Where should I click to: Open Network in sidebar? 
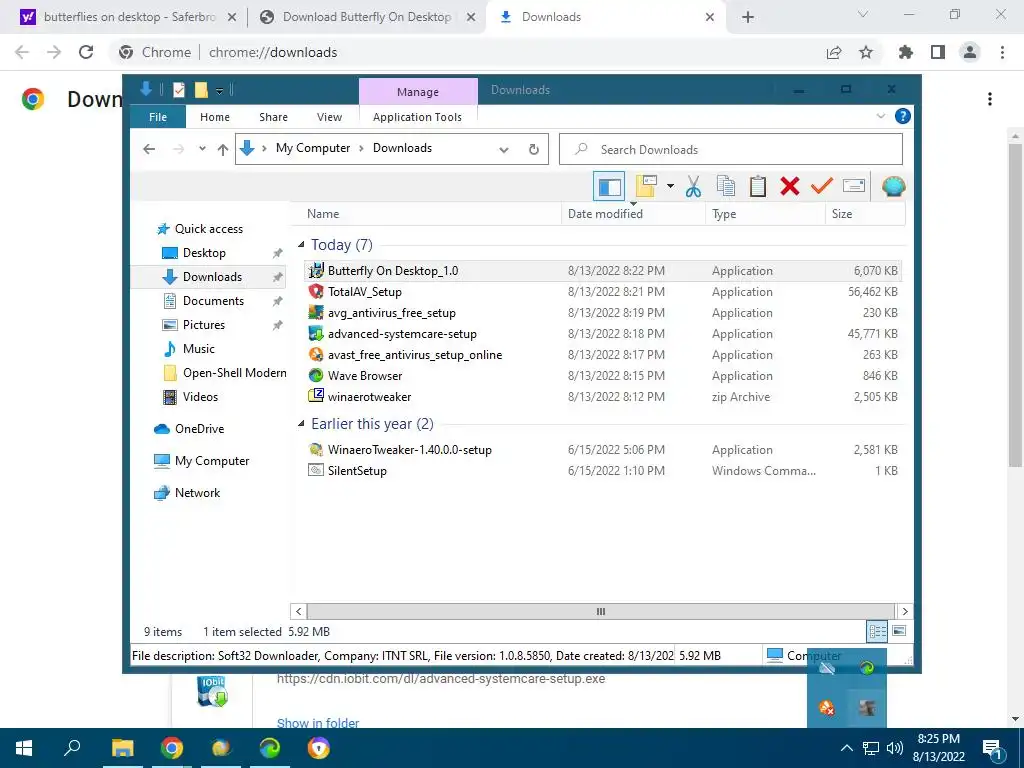point(197,492)
